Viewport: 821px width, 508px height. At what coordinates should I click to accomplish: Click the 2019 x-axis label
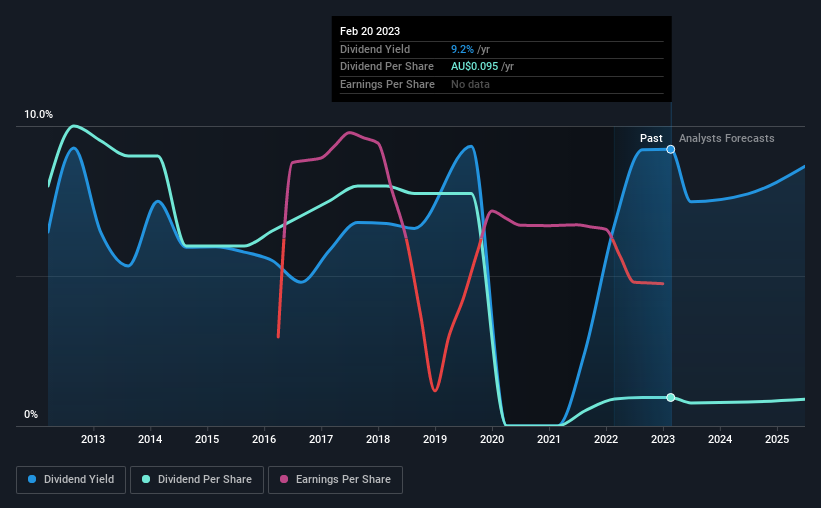[x=435, y=439]
